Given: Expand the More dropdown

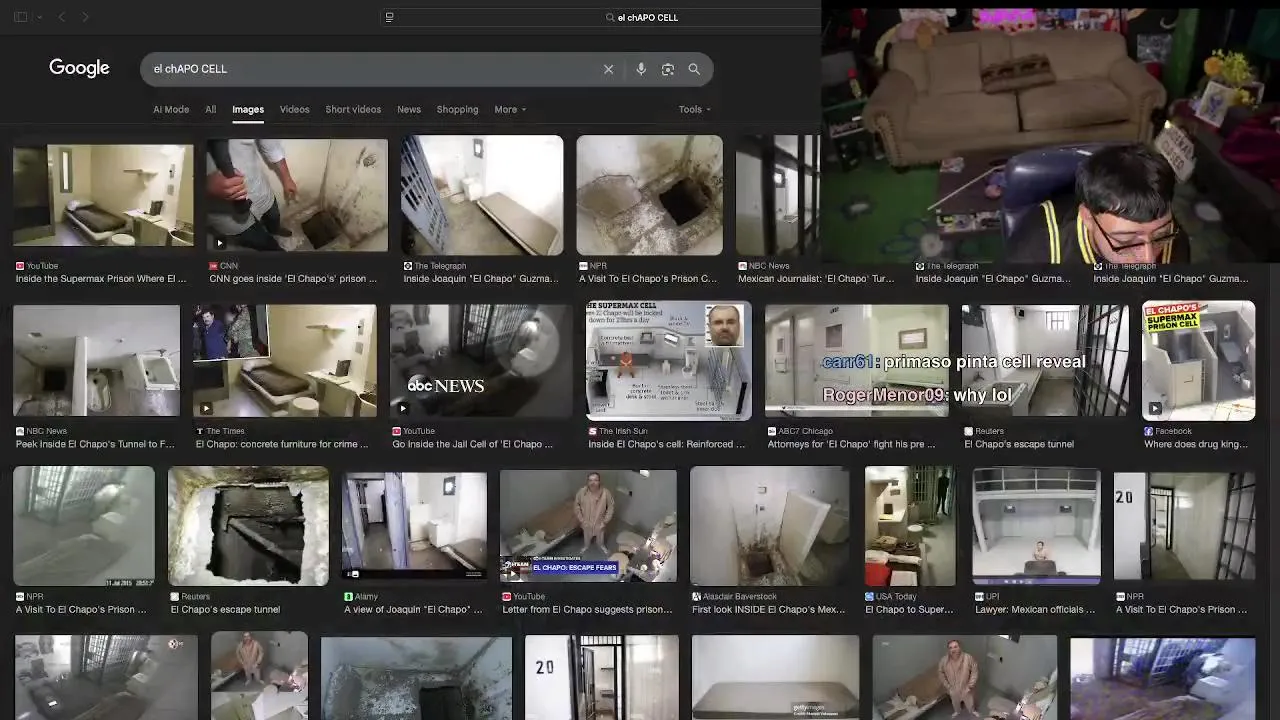Looking at the screenshot, I should [x=510, y=109].
